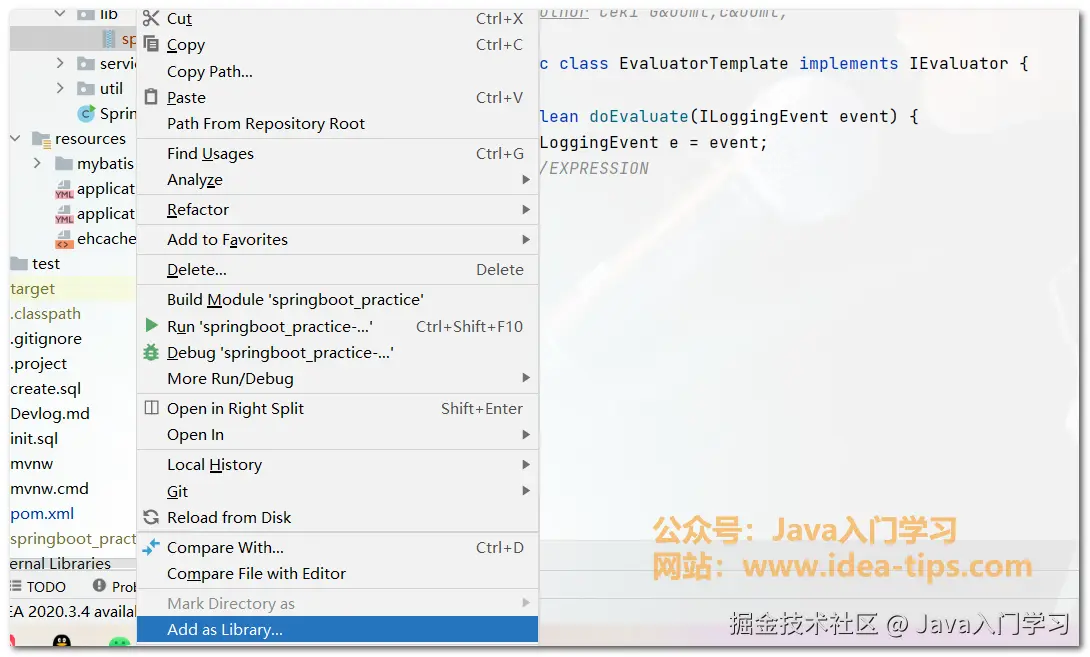Click the test folder icon
The image size is (1090, 657).
click(x=19, y=263)
